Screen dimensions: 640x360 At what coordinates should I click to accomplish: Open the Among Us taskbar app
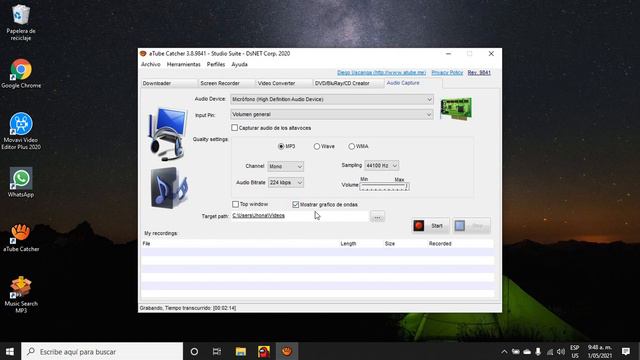[x=264, y=351]
